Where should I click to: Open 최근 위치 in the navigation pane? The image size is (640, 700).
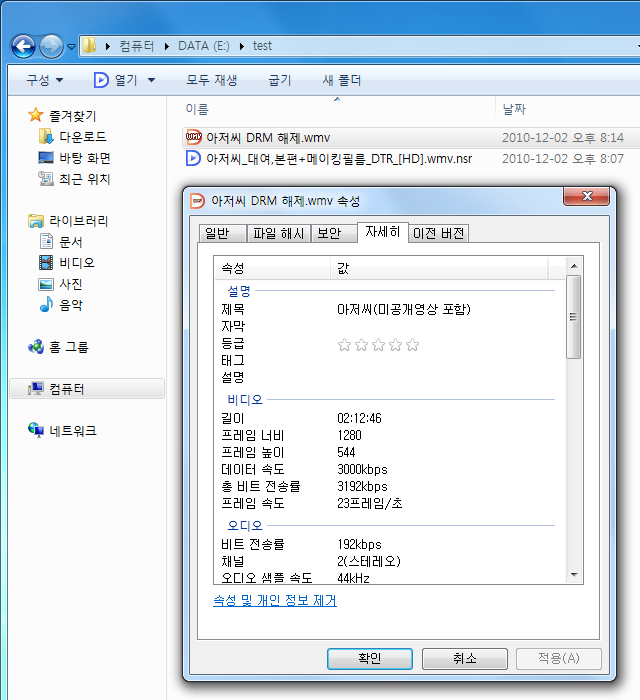click(84, 179)
